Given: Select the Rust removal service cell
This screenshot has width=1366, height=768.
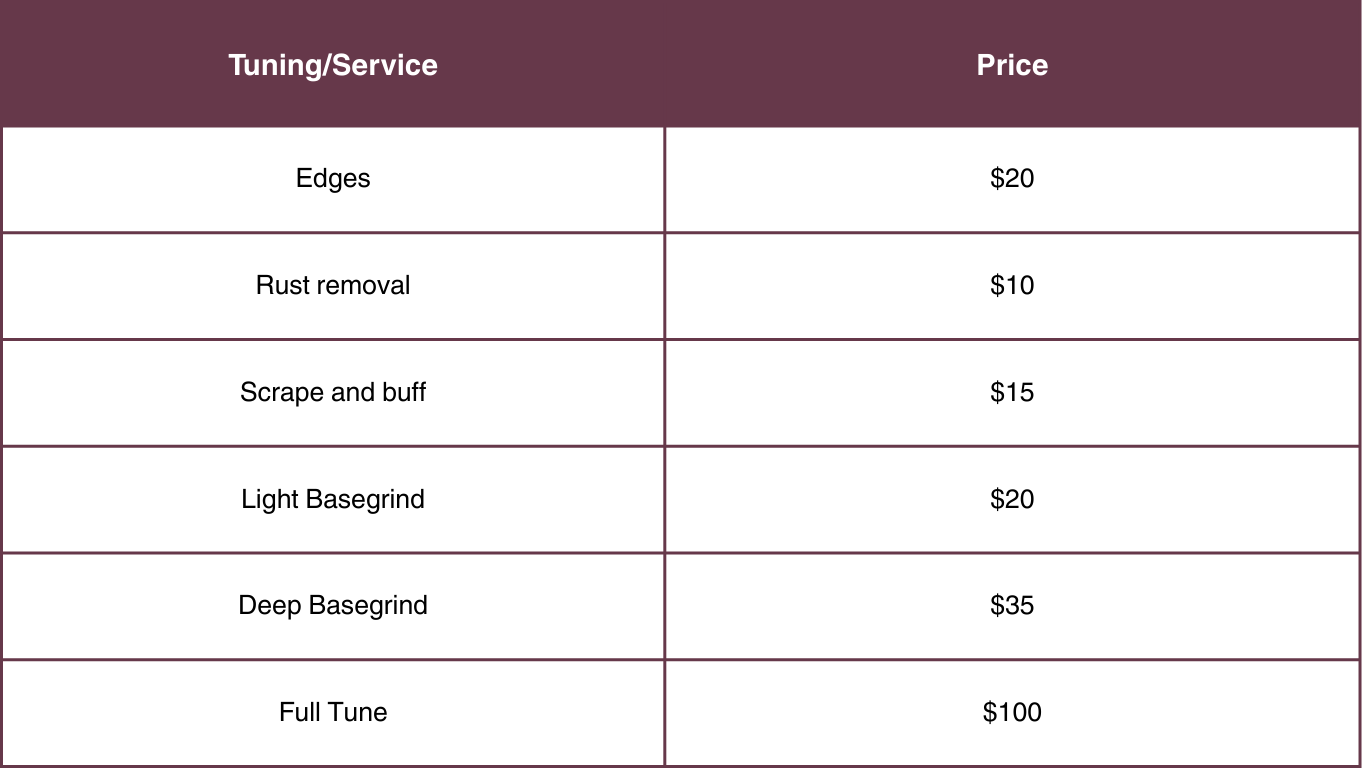Looking at the screenshot, I should [x=333, y=286].
